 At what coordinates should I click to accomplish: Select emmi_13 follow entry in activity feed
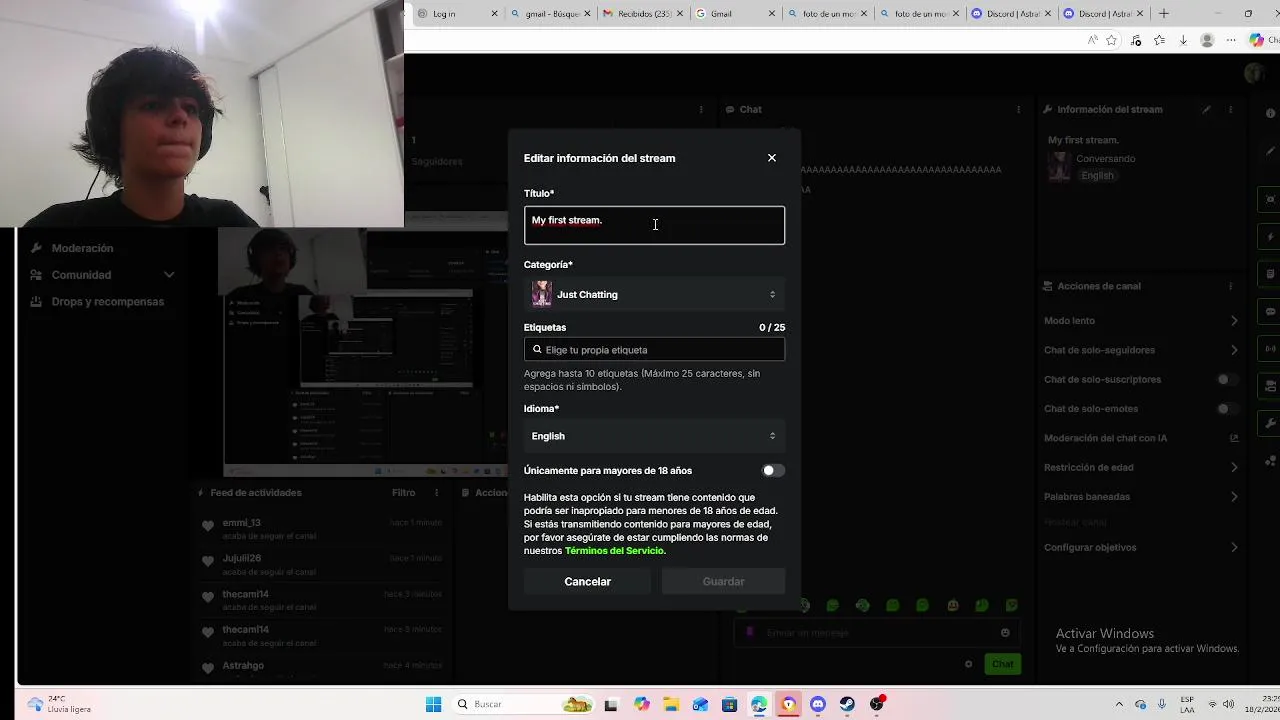point(320,528)
